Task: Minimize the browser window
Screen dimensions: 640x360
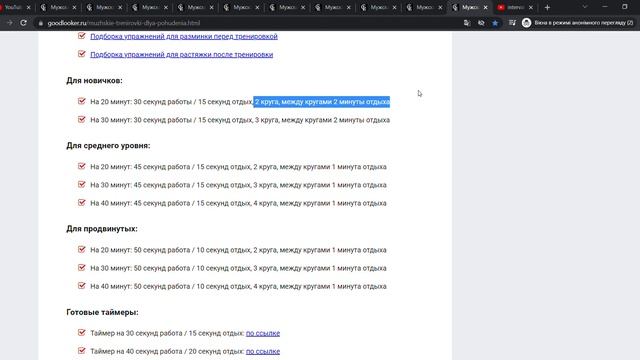Action: tap(605, 7)
